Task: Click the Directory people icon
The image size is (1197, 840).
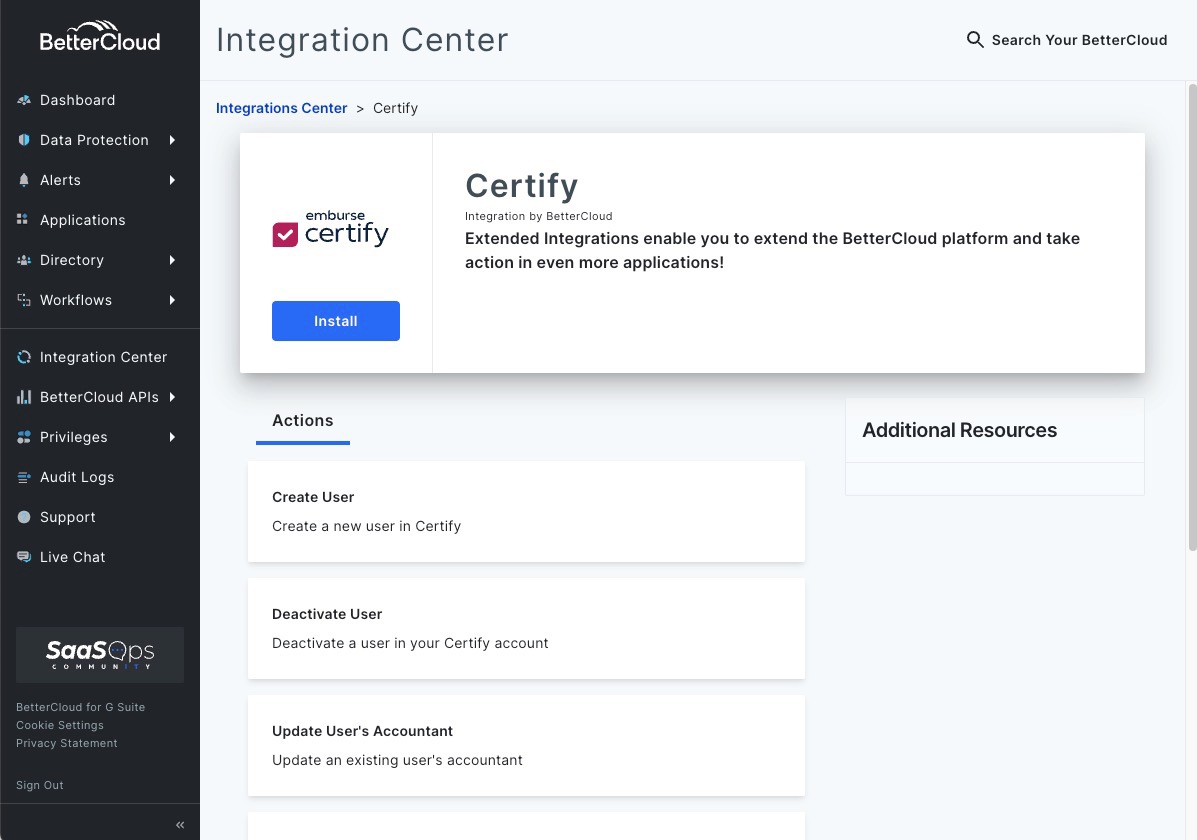Action: [x=23, y=260]
